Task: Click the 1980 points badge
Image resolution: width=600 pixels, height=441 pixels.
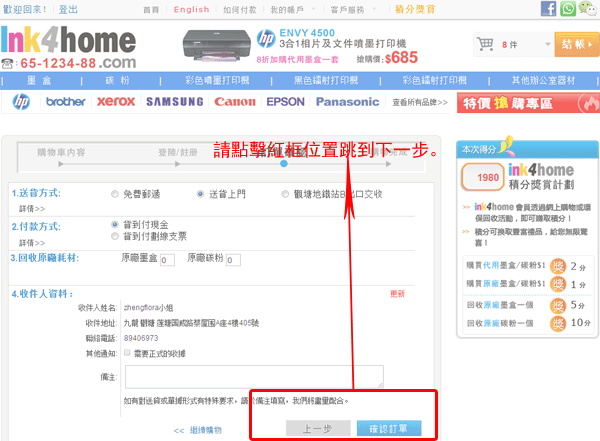Action: pos(483,177)
